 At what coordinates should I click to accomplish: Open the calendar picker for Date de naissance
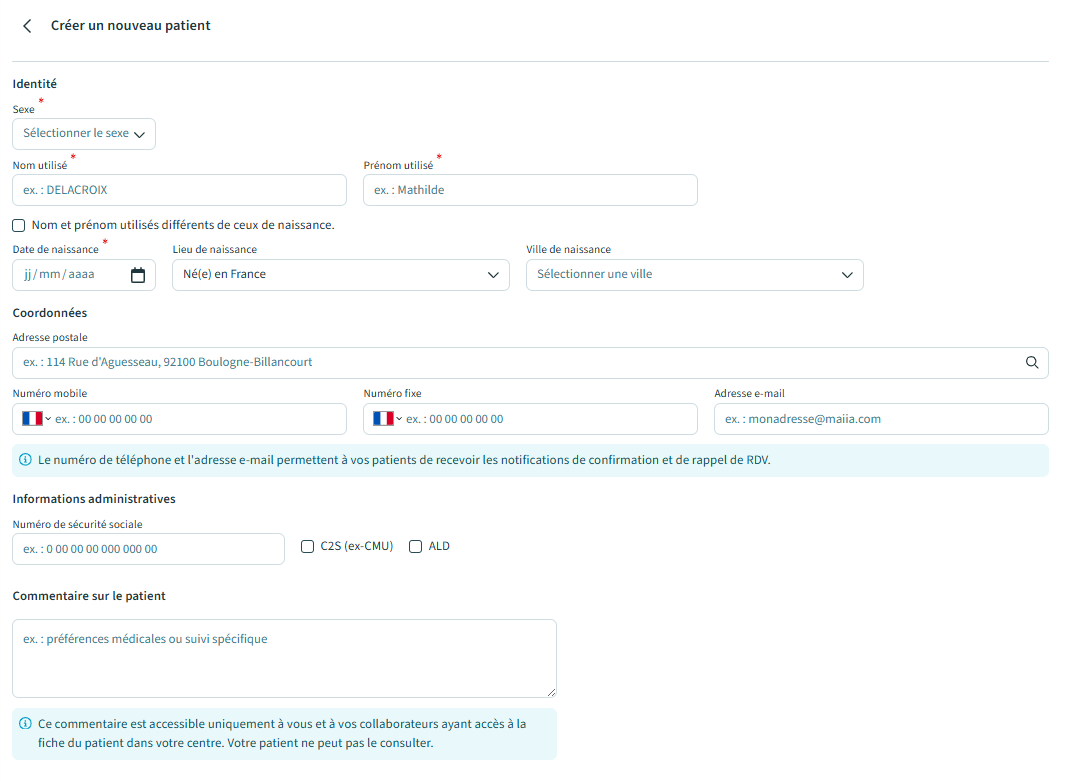[138, 275]
